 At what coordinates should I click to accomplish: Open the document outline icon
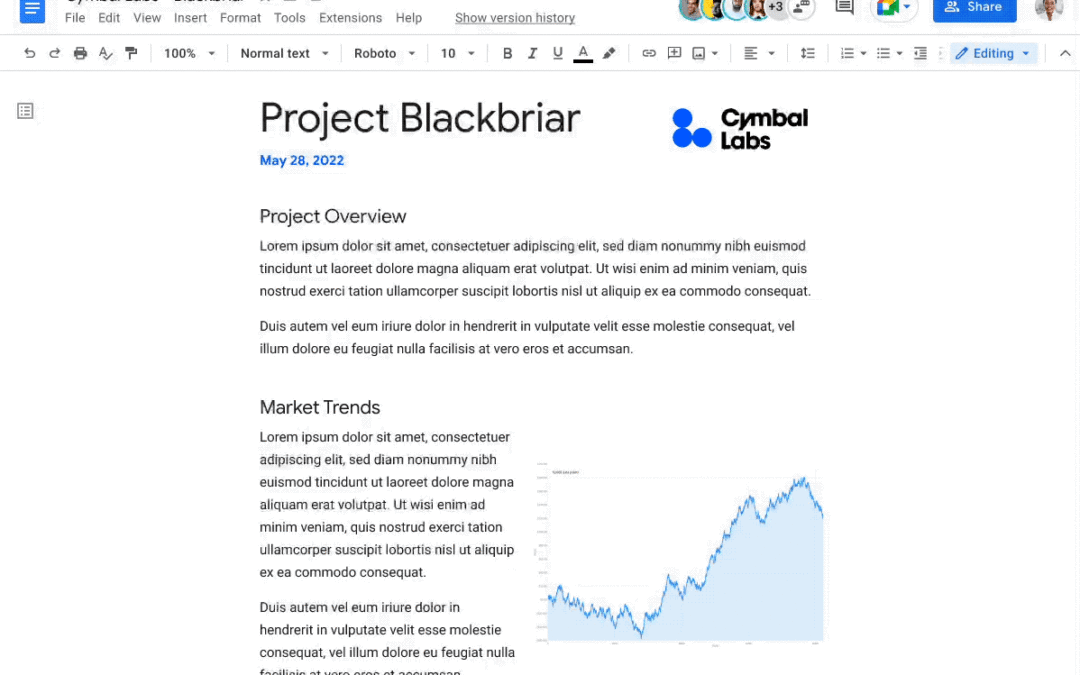[25, 111]
